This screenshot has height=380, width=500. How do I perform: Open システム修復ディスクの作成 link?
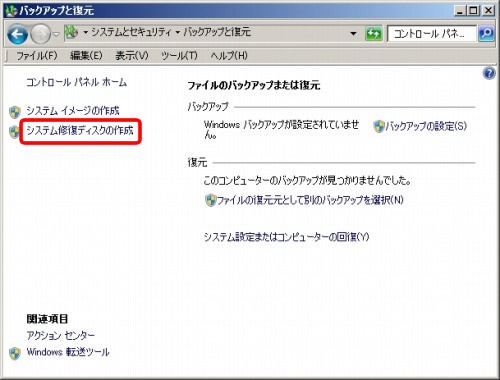coord(80,130)
